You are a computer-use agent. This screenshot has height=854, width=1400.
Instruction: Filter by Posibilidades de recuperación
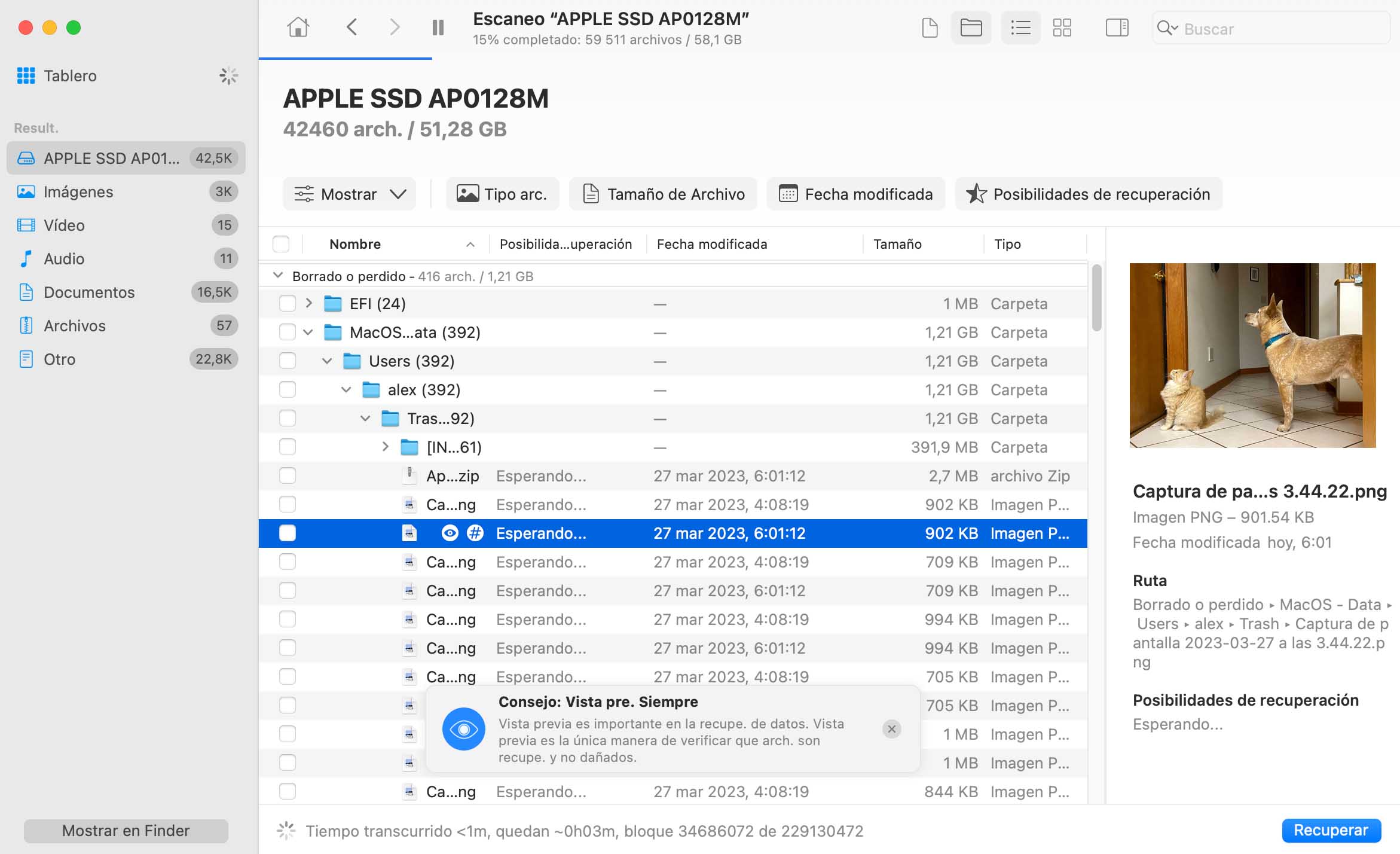pos(1089,194)
